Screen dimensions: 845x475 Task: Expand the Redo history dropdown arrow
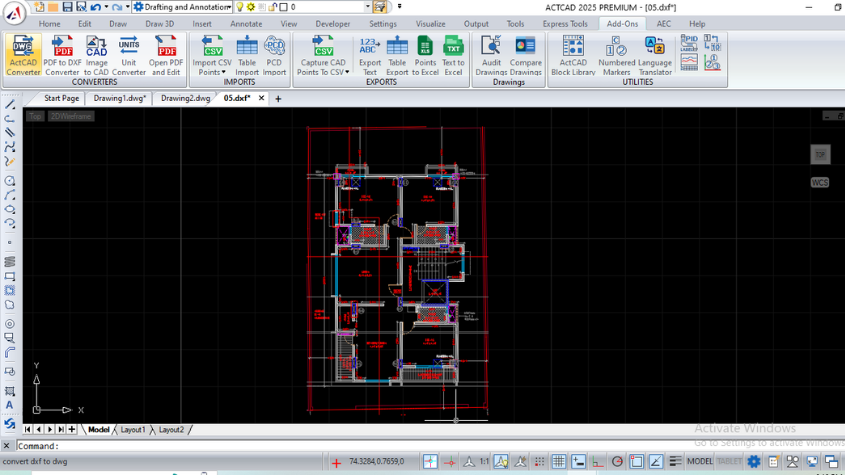pos(128,7)
